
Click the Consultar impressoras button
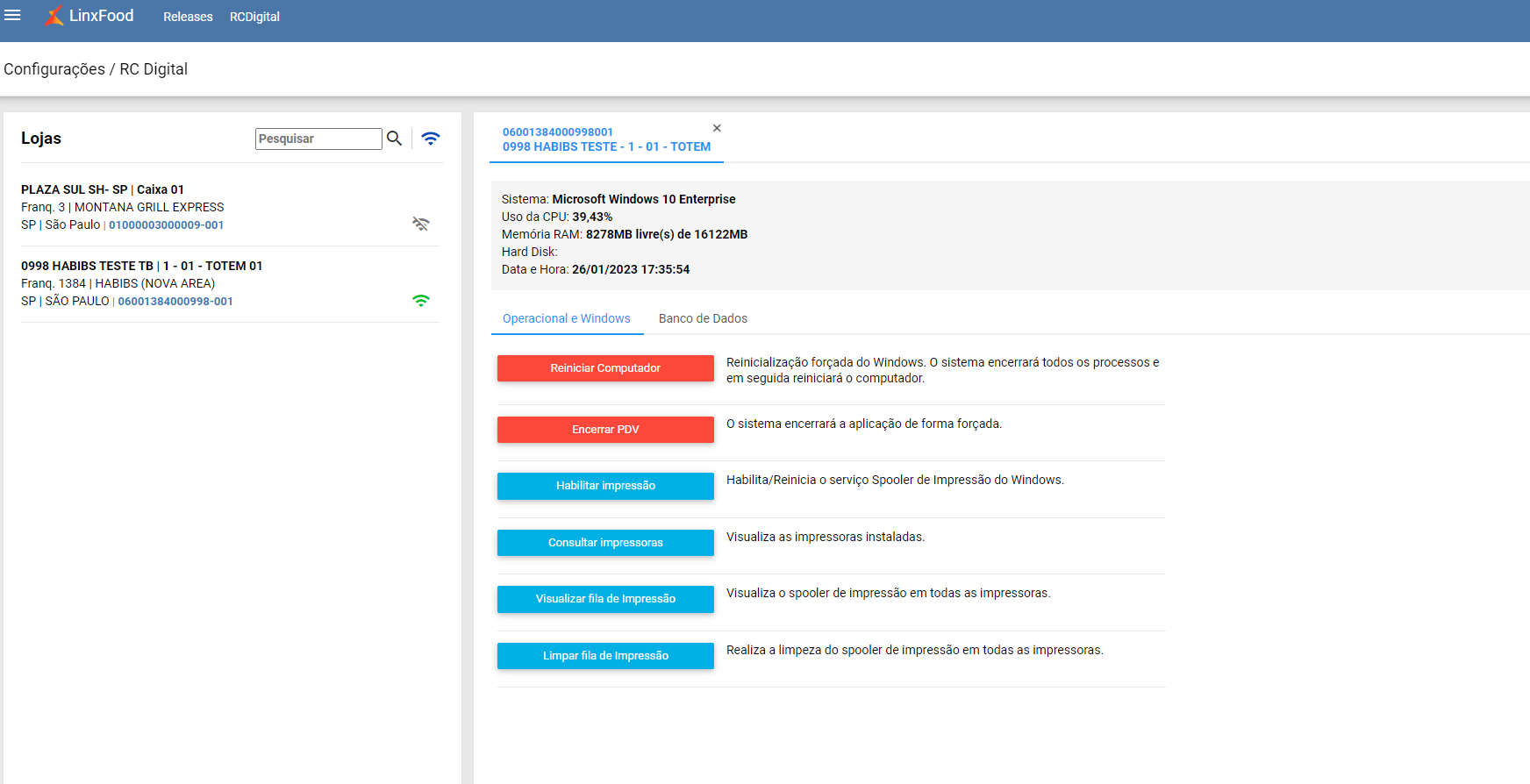pyautogui.click(x=605, y=543)
